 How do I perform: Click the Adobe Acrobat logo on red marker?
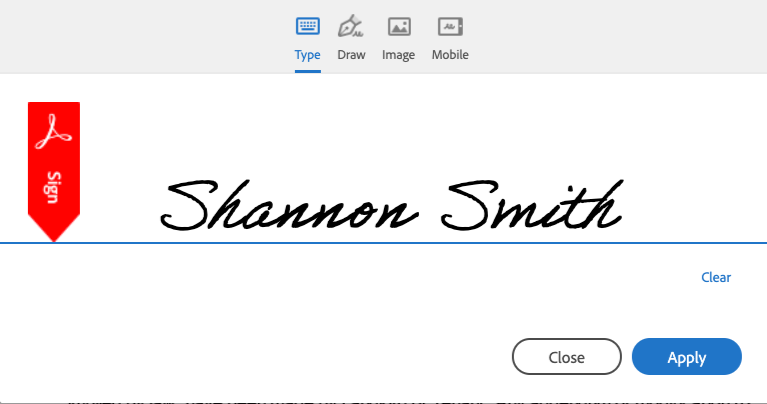coord(53,132)
